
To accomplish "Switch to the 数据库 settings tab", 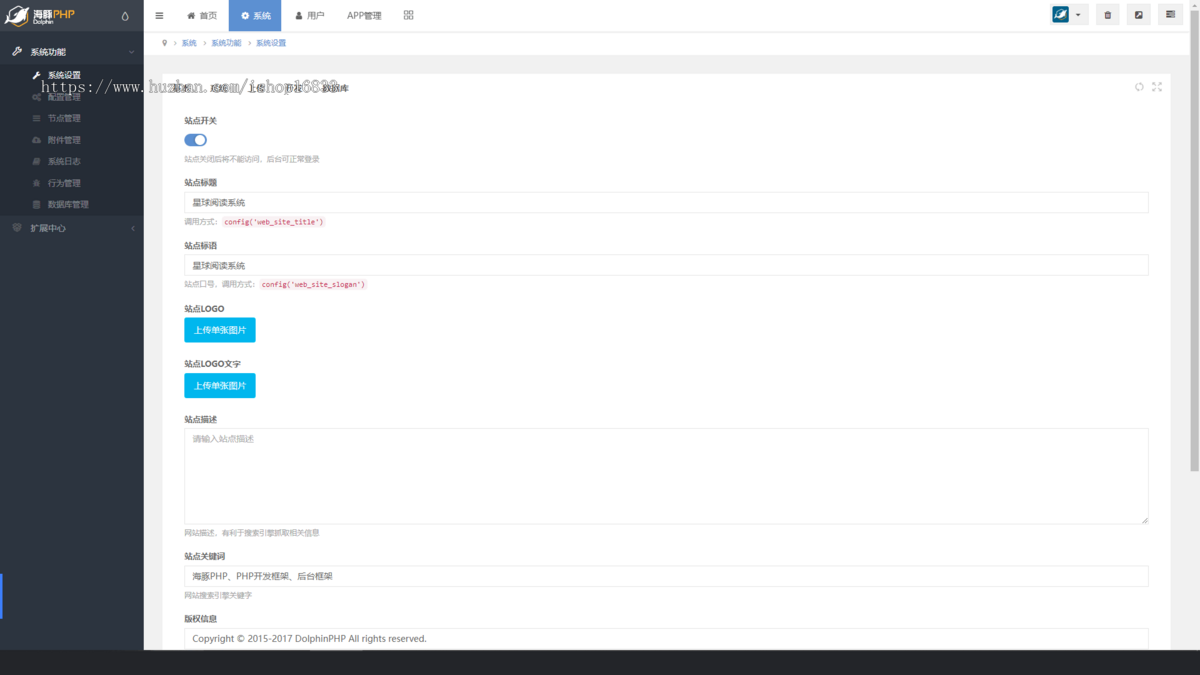I will coord(335,88).
